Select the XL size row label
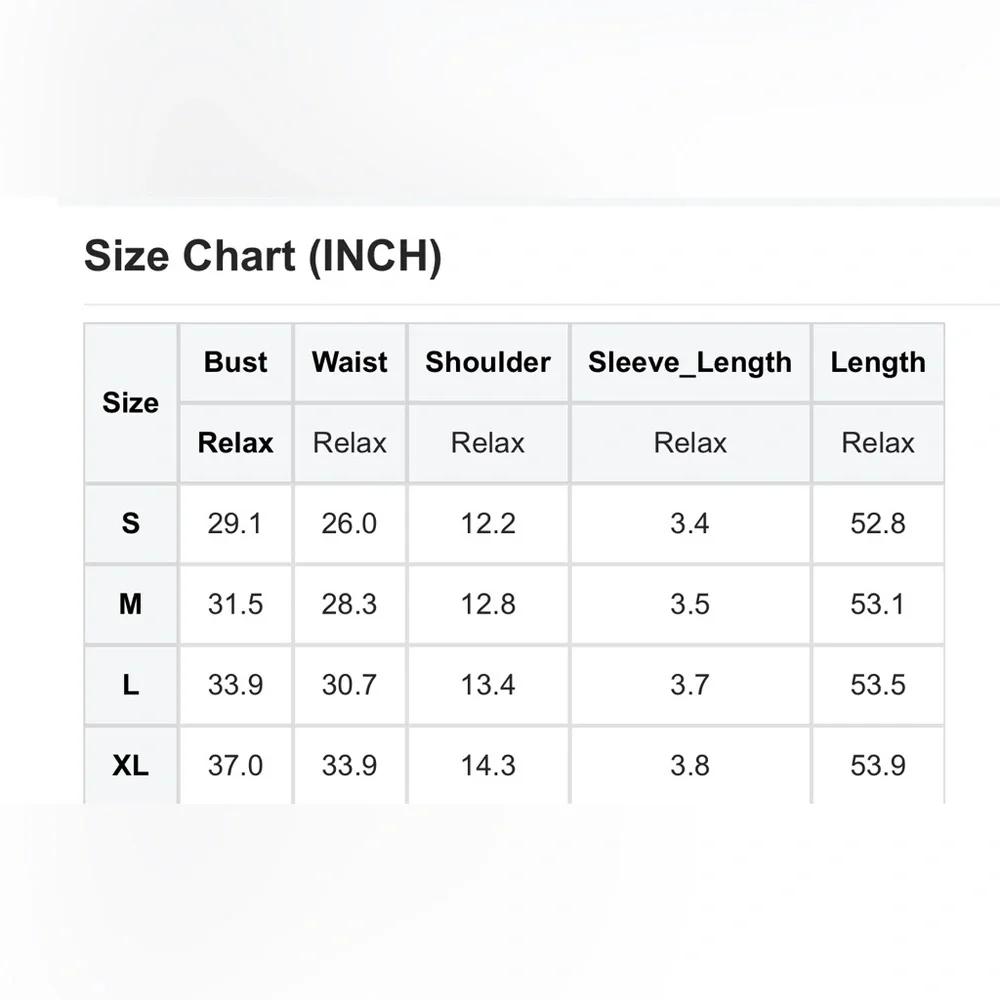Image resolution: width=1000 pixels, height=1000 pixels. point(130,766)
